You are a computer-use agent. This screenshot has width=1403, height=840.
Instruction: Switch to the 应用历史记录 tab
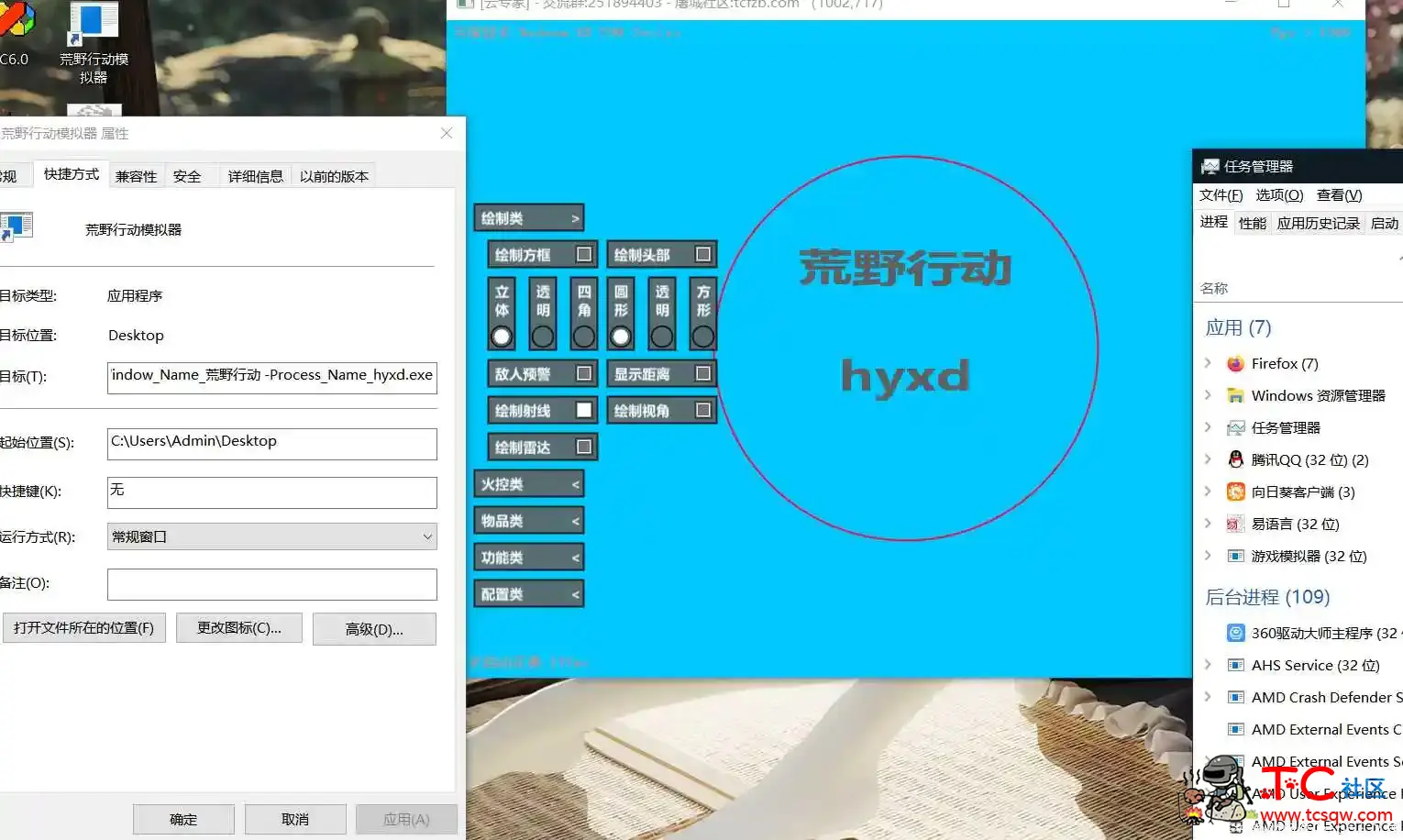point(1319,223)
